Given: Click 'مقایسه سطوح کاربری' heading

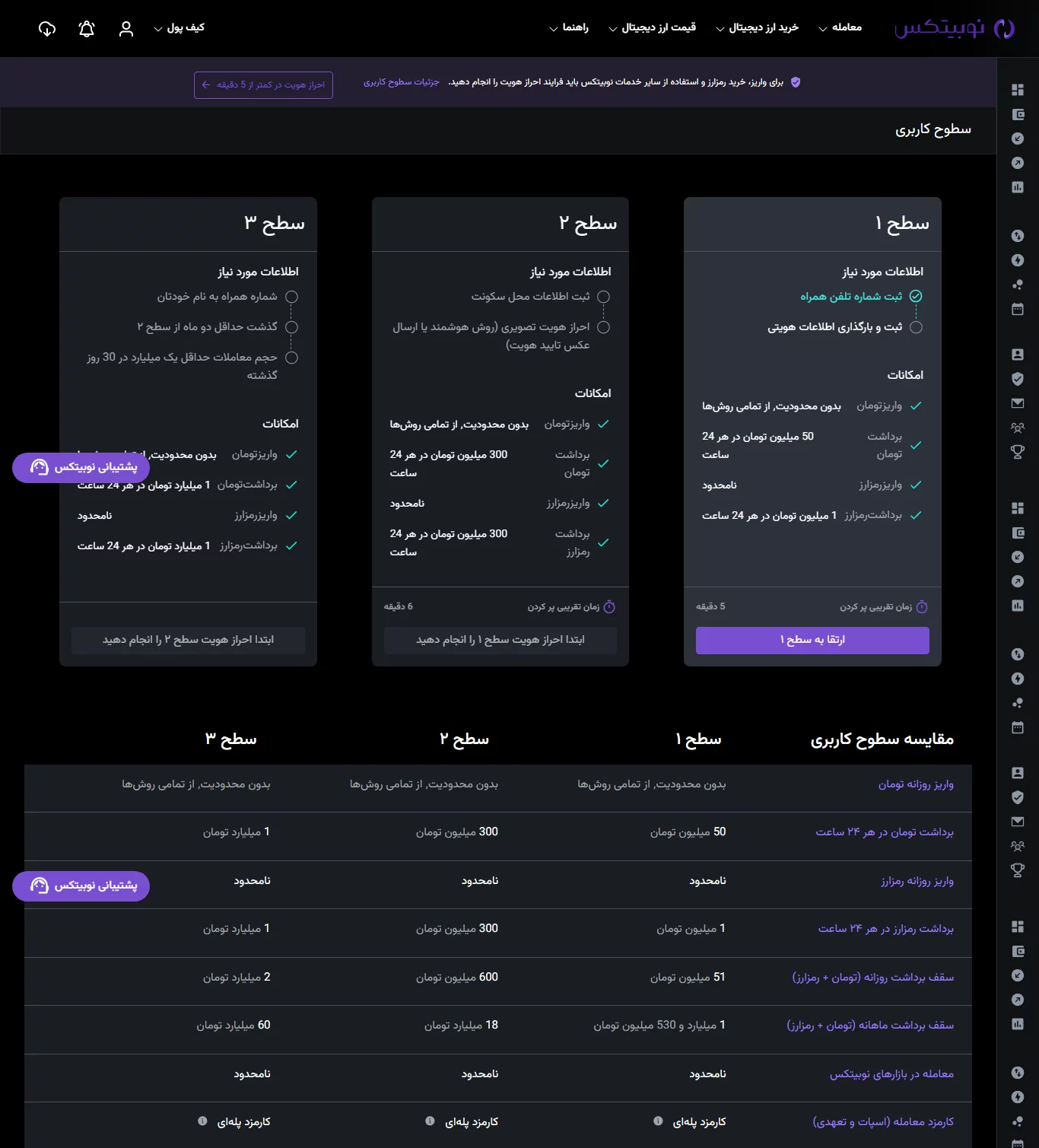Looking at the screenshot, I should (882, 739).
